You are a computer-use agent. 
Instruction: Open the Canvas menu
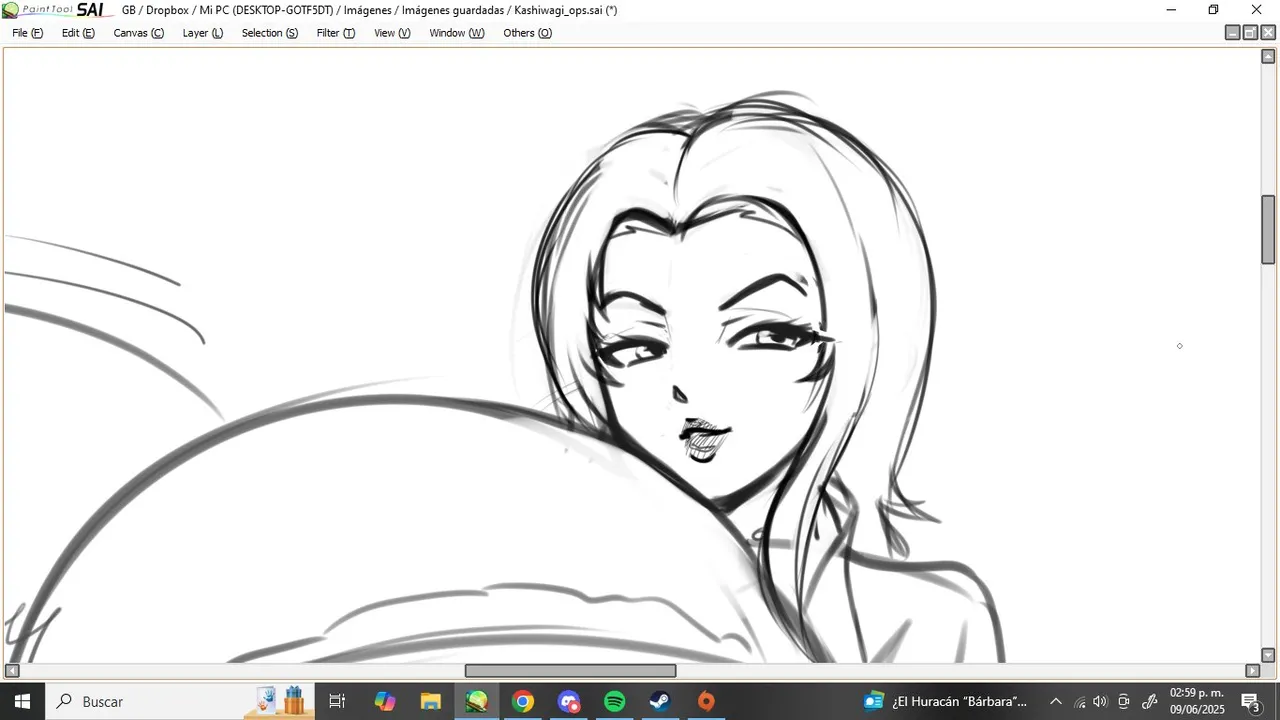138,33
